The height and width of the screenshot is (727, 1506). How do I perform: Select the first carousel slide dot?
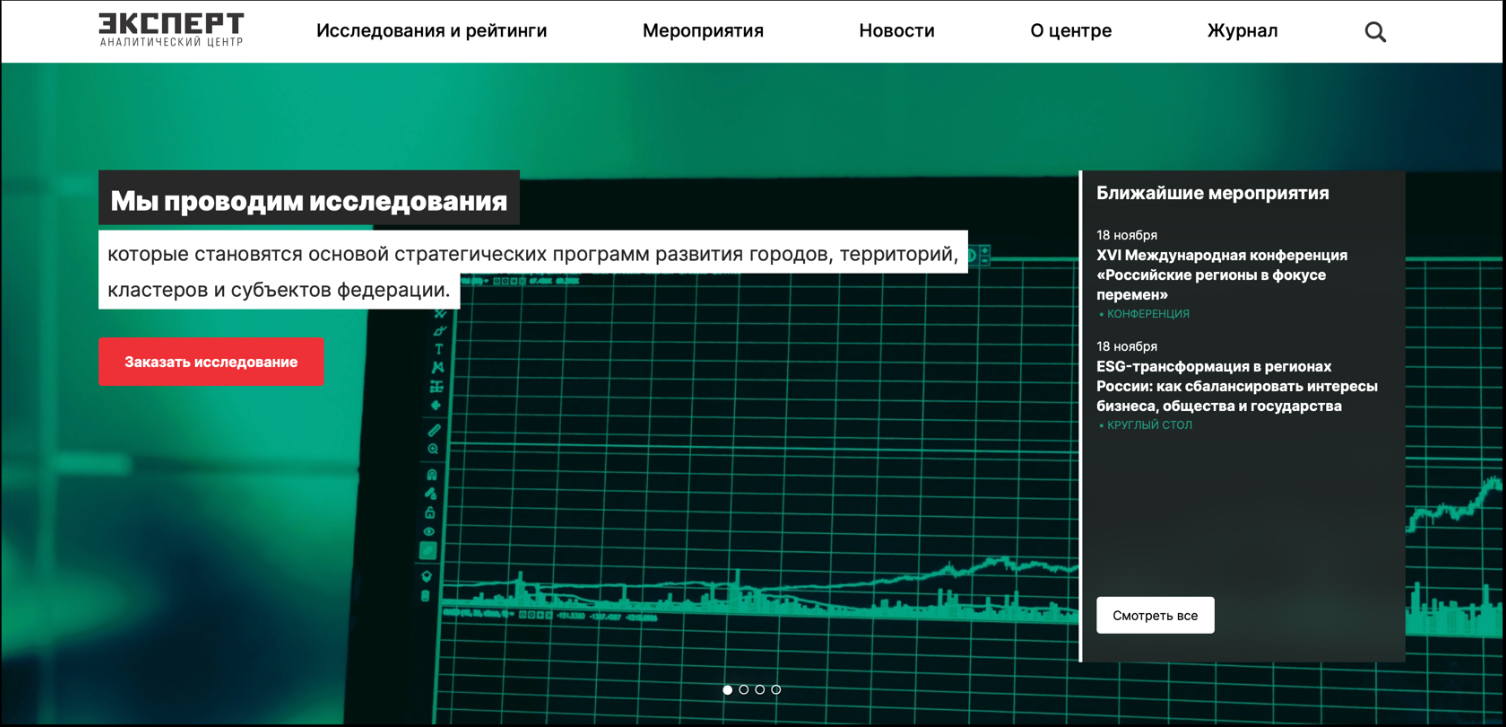pos(727,689)
